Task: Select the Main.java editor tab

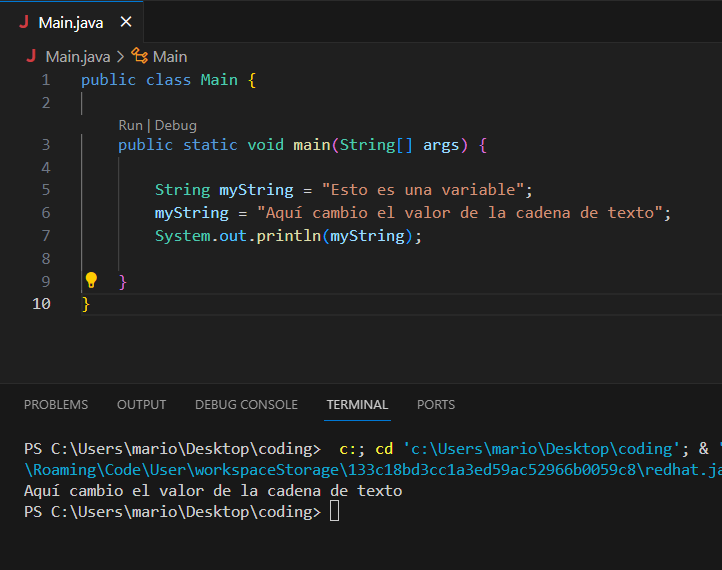Action: [x=71, y=22]
